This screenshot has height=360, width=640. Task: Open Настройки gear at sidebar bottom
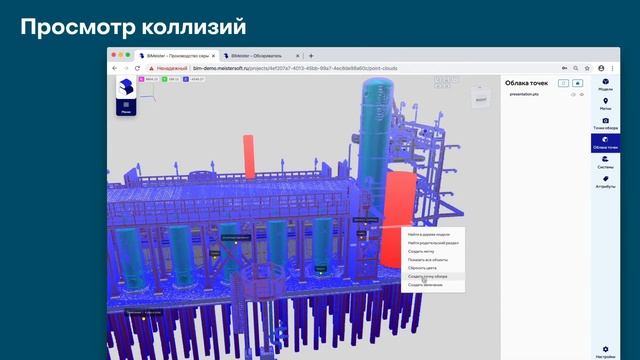pyautogui.click(x=605, y=352)
